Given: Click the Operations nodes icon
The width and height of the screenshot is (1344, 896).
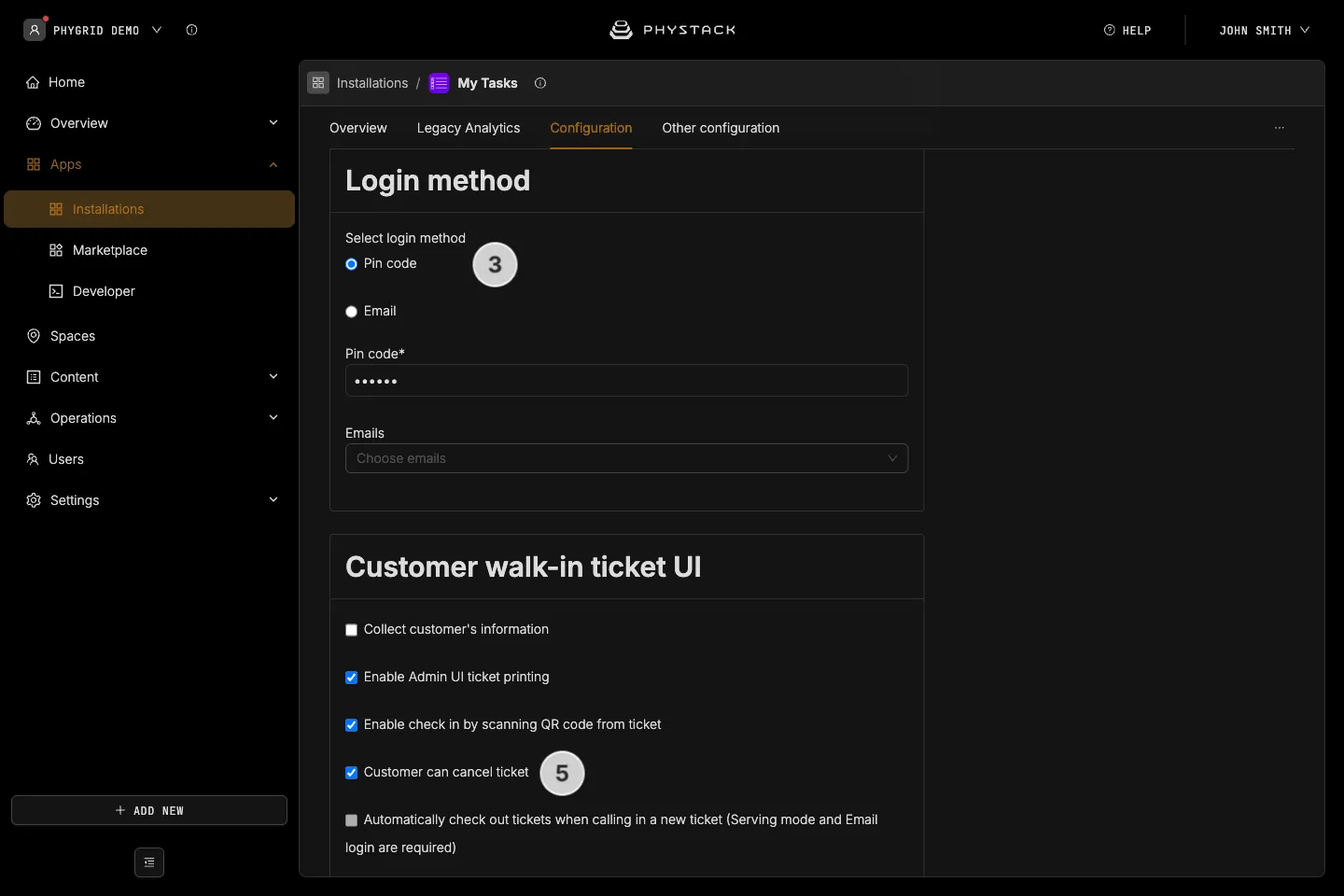Looking at the screenshot, I should (34, 418).
